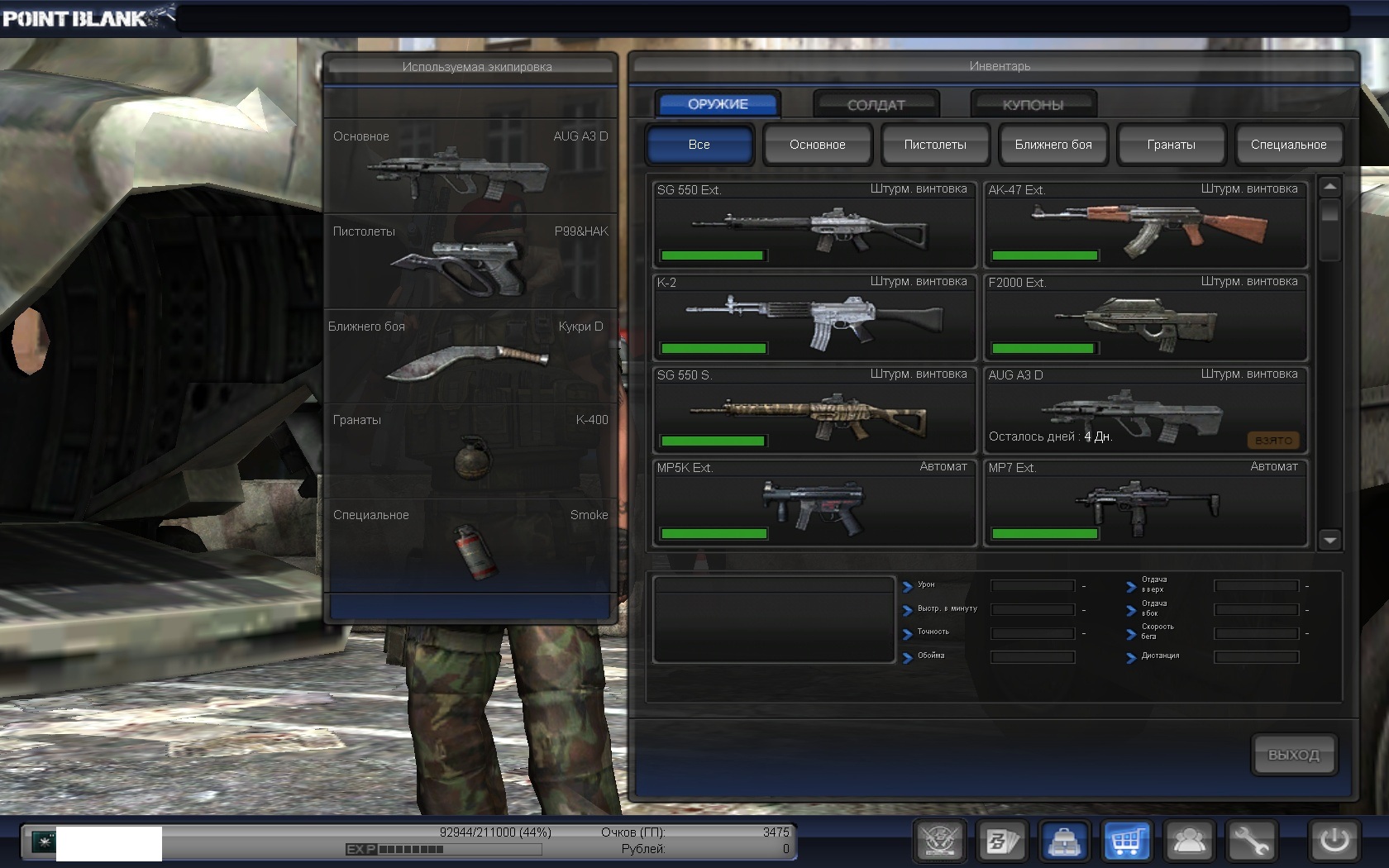
Task: Click equipped melee Кукри D knife
Action: 470,356
